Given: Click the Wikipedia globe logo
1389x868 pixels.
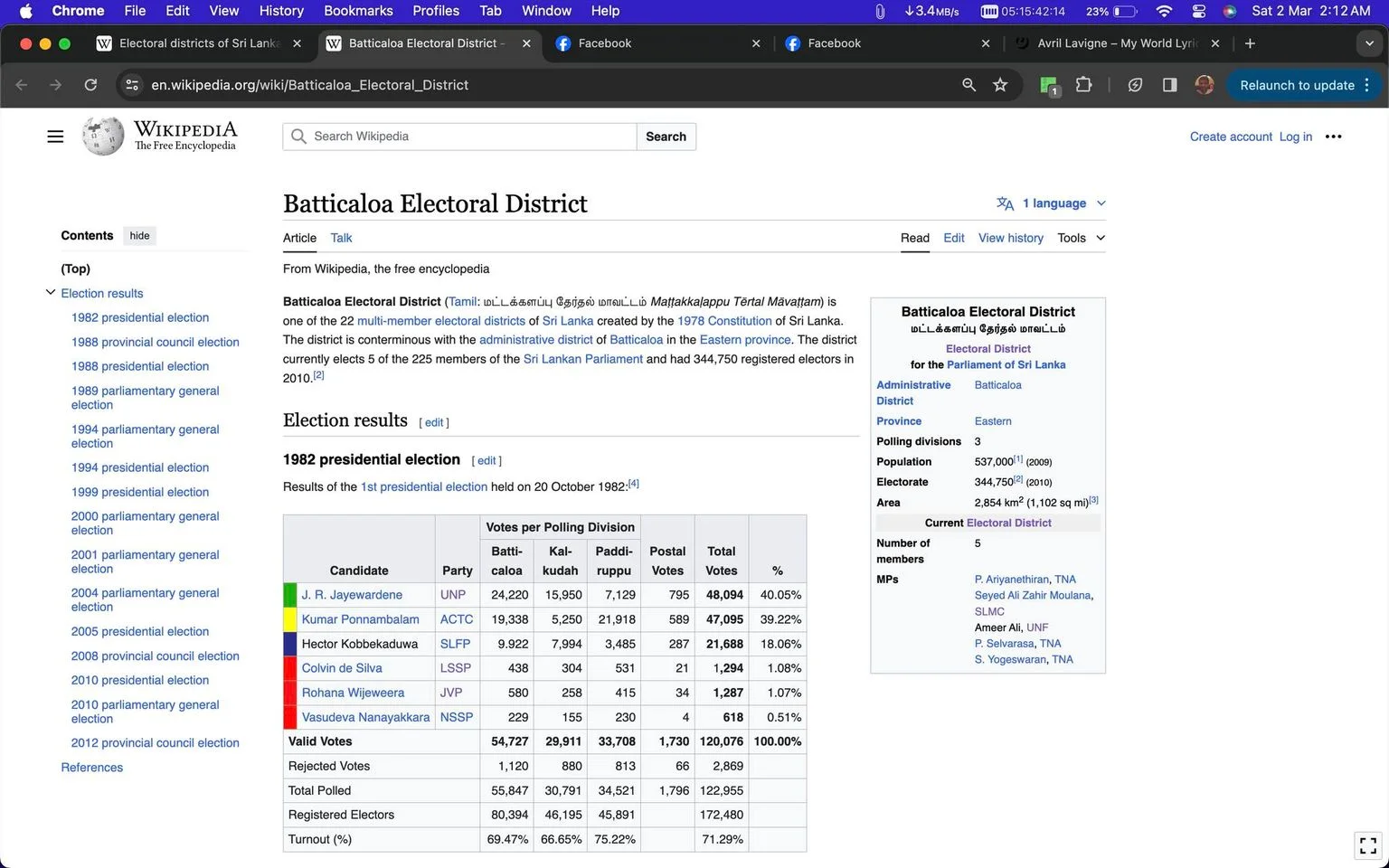Looking at the screenshot, I should (x=102, y=137).
